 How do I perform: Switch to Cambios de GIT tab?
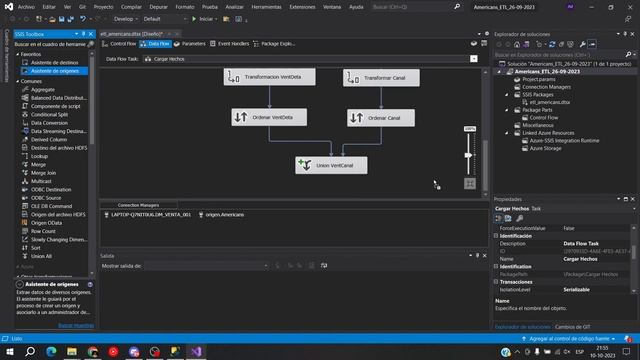[x=572, y=327]
